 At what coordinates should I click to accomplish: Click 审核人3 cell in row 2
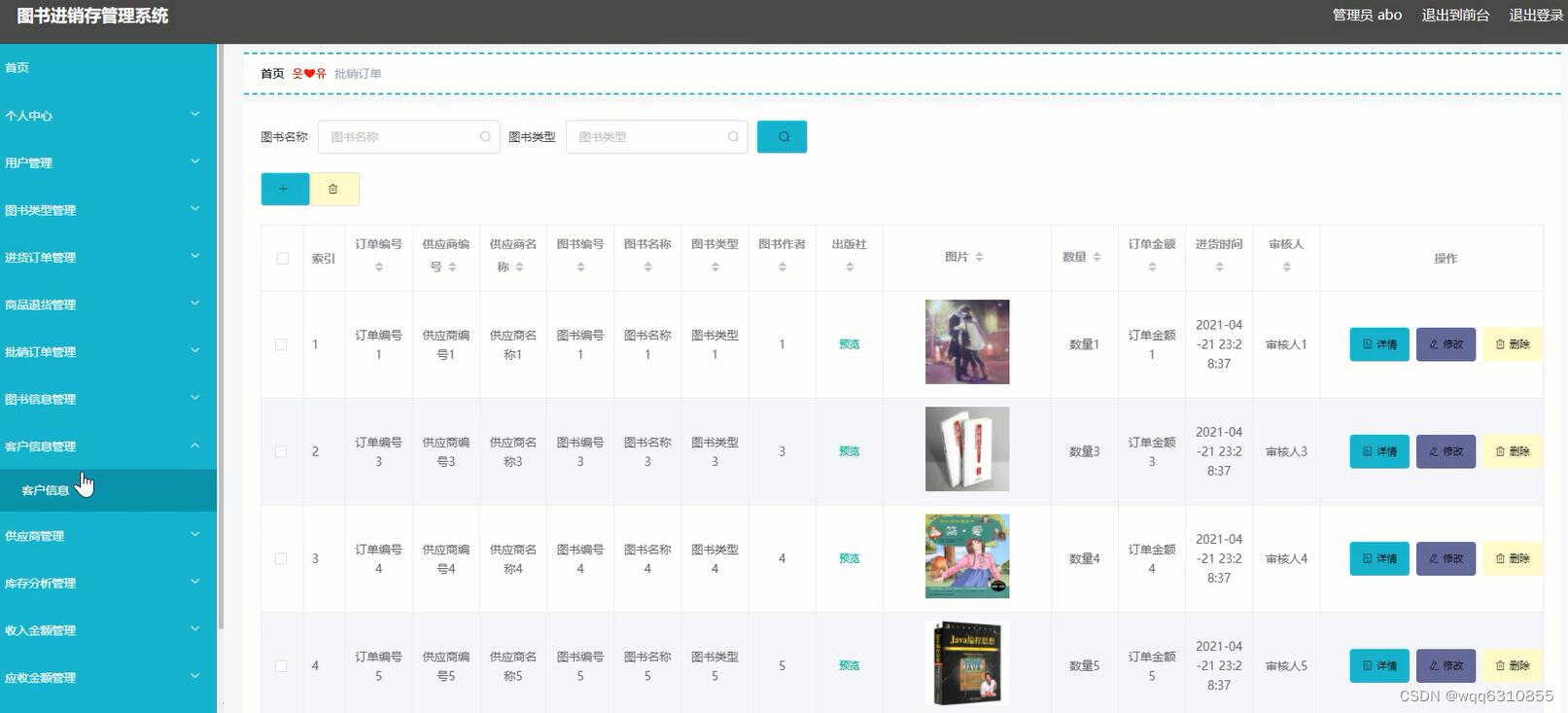[x=1286, y=451]
